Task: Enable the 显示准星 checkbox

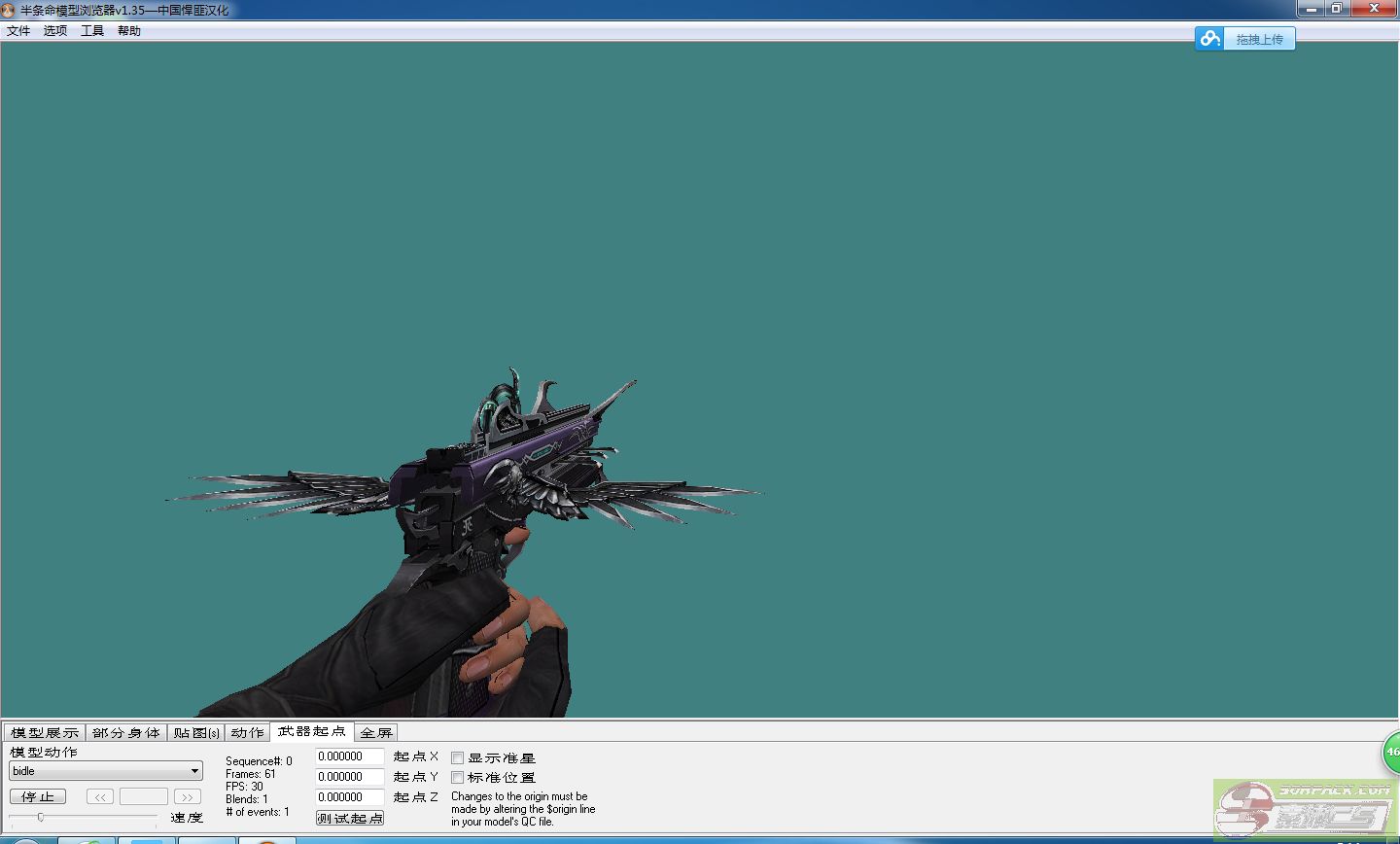Action: (458, 757)
